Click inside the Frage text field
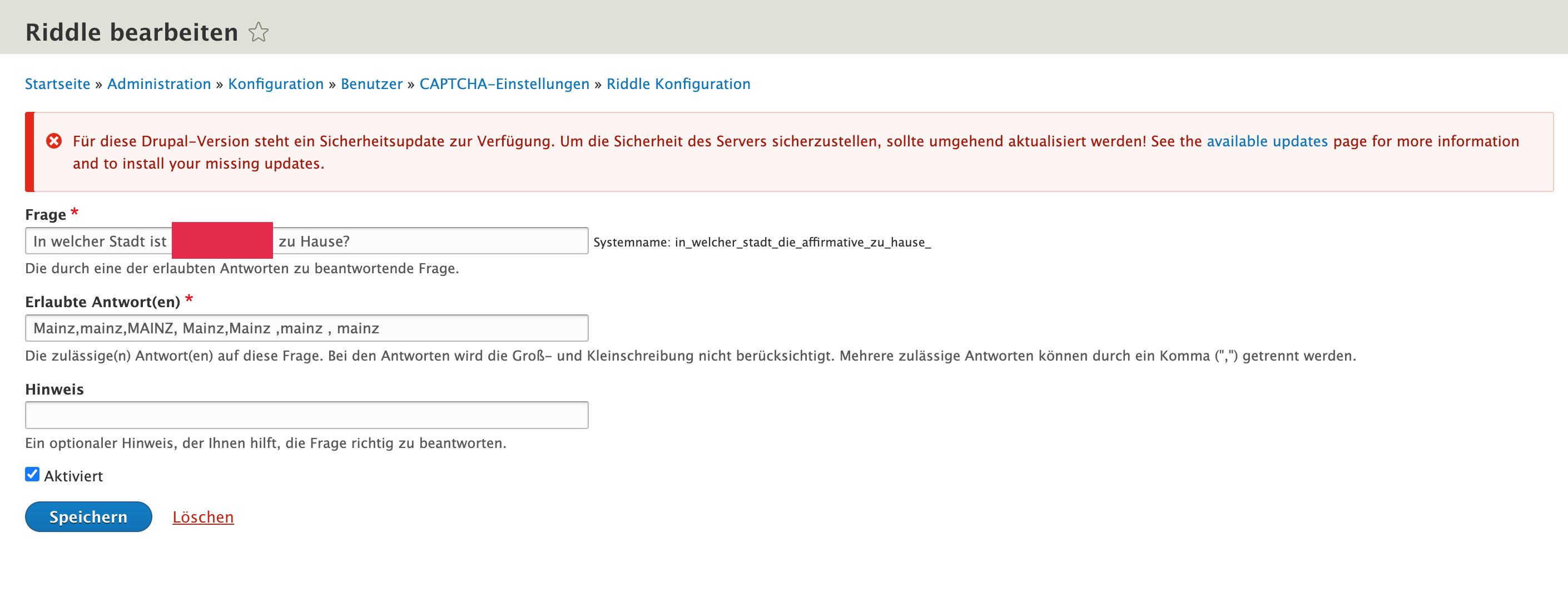The width and height of the screenshot is (1568, 591). [426, 242]
